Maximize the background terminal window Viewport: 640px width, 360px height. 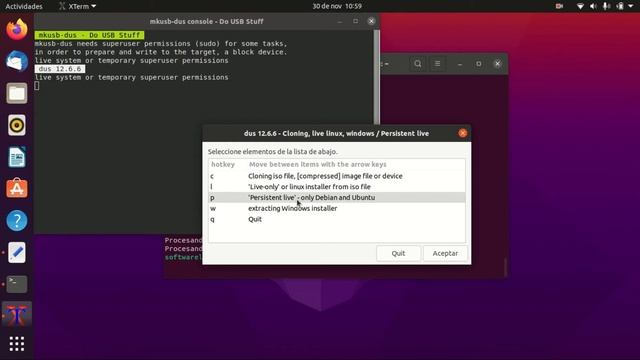click(479, 64)
